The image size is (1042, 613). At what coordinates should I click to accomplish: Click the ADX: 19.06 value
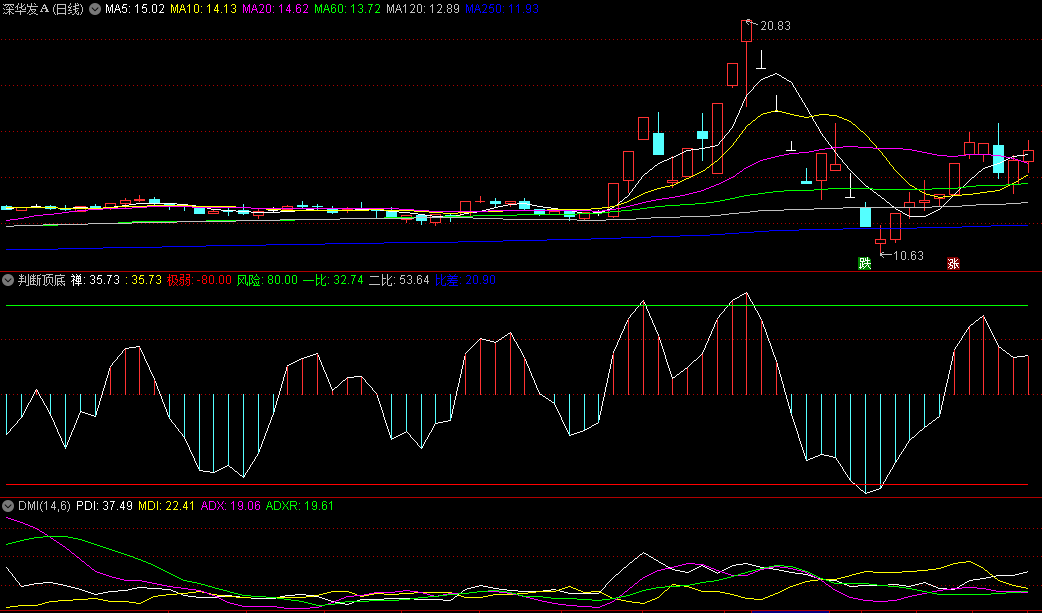tap(230, 506)
